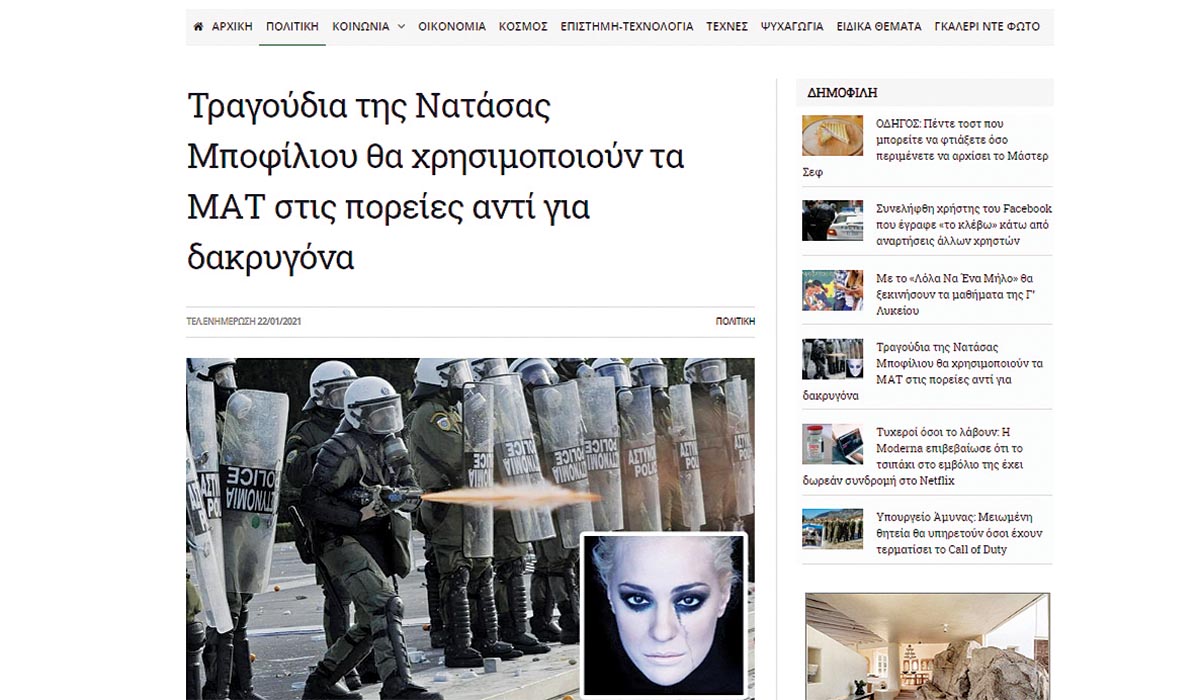Open the ΚΟΣΜΟΣ menu item
The image size is (1200, 700).
pyautogui.click(x=523, y=27)
